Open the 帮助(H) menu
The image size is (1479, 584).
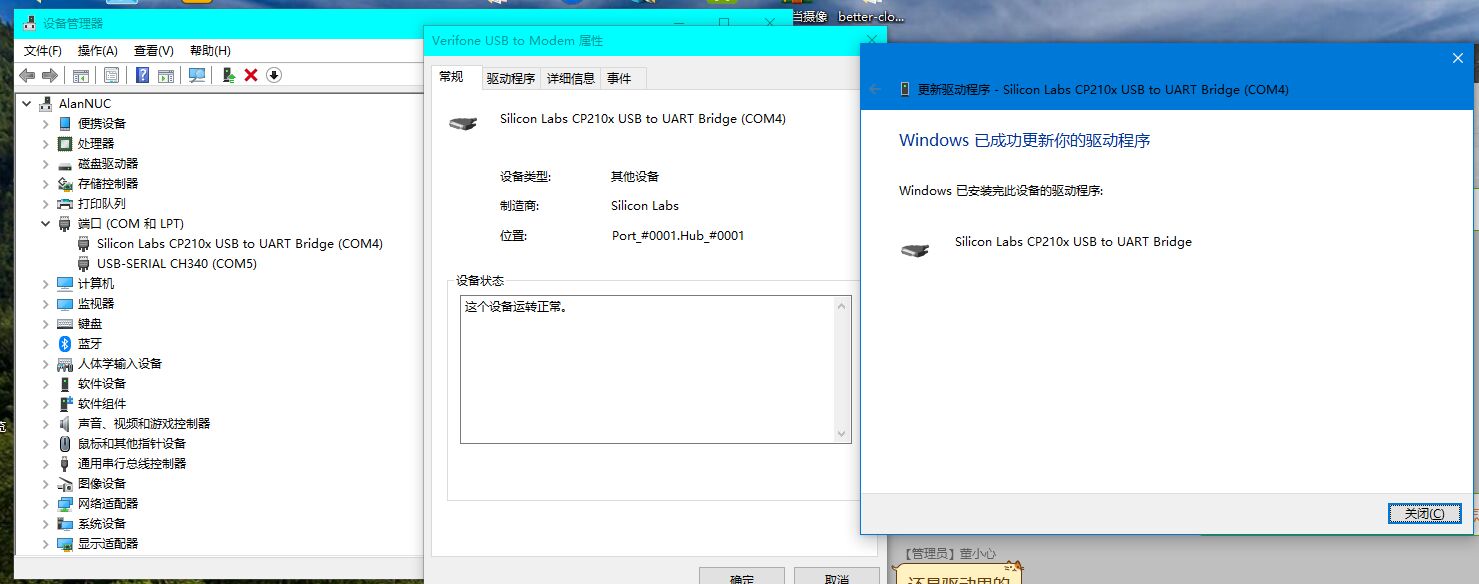(x=210, y=51)
